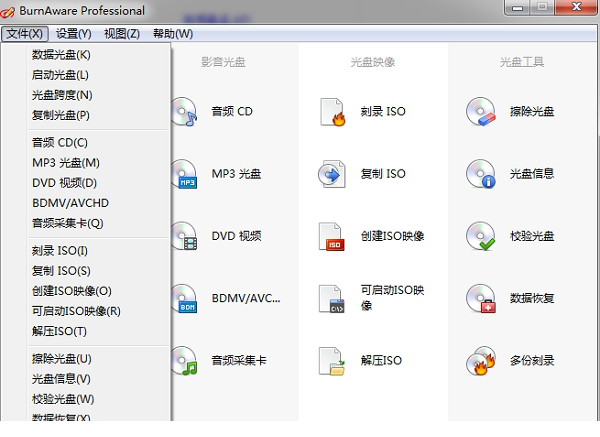Image resolution: width=600 pixels, height=437 pixels.
Task: Click the 多份刻录 label in main panel
Action: point(532,360)
